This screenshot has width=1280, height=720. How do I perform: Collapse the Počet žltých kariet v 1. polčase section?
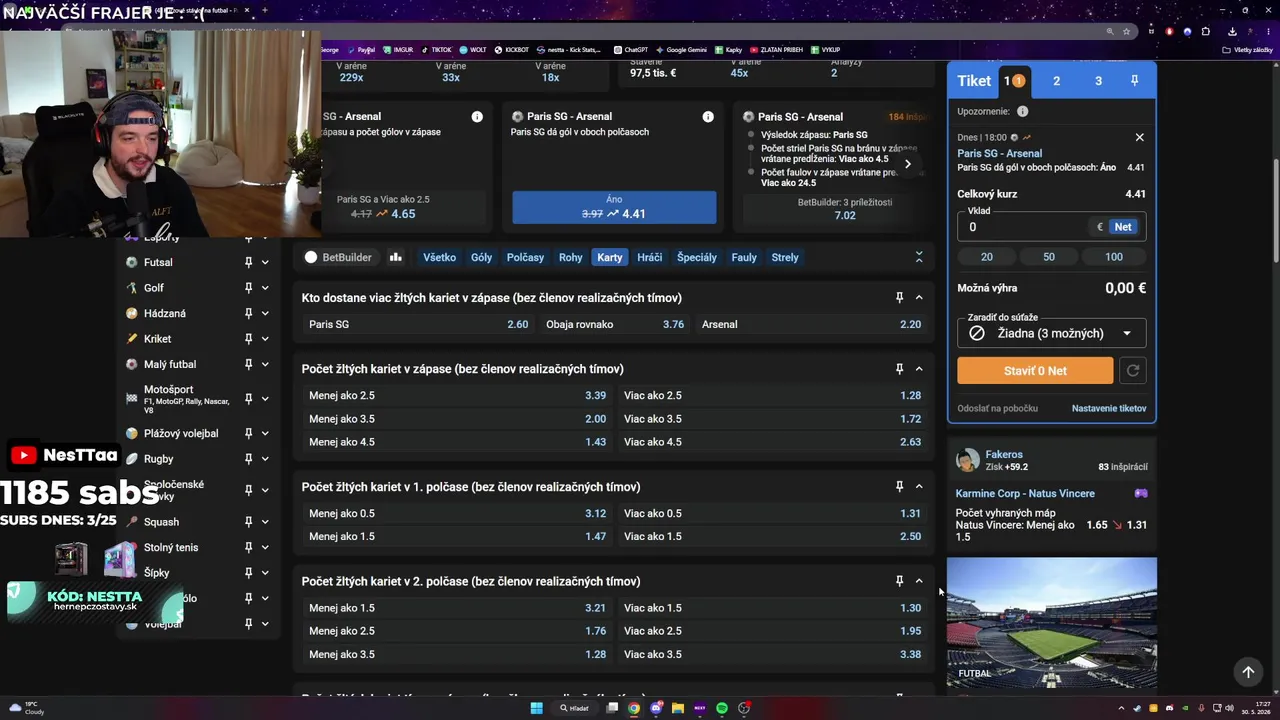pos(919,487)
